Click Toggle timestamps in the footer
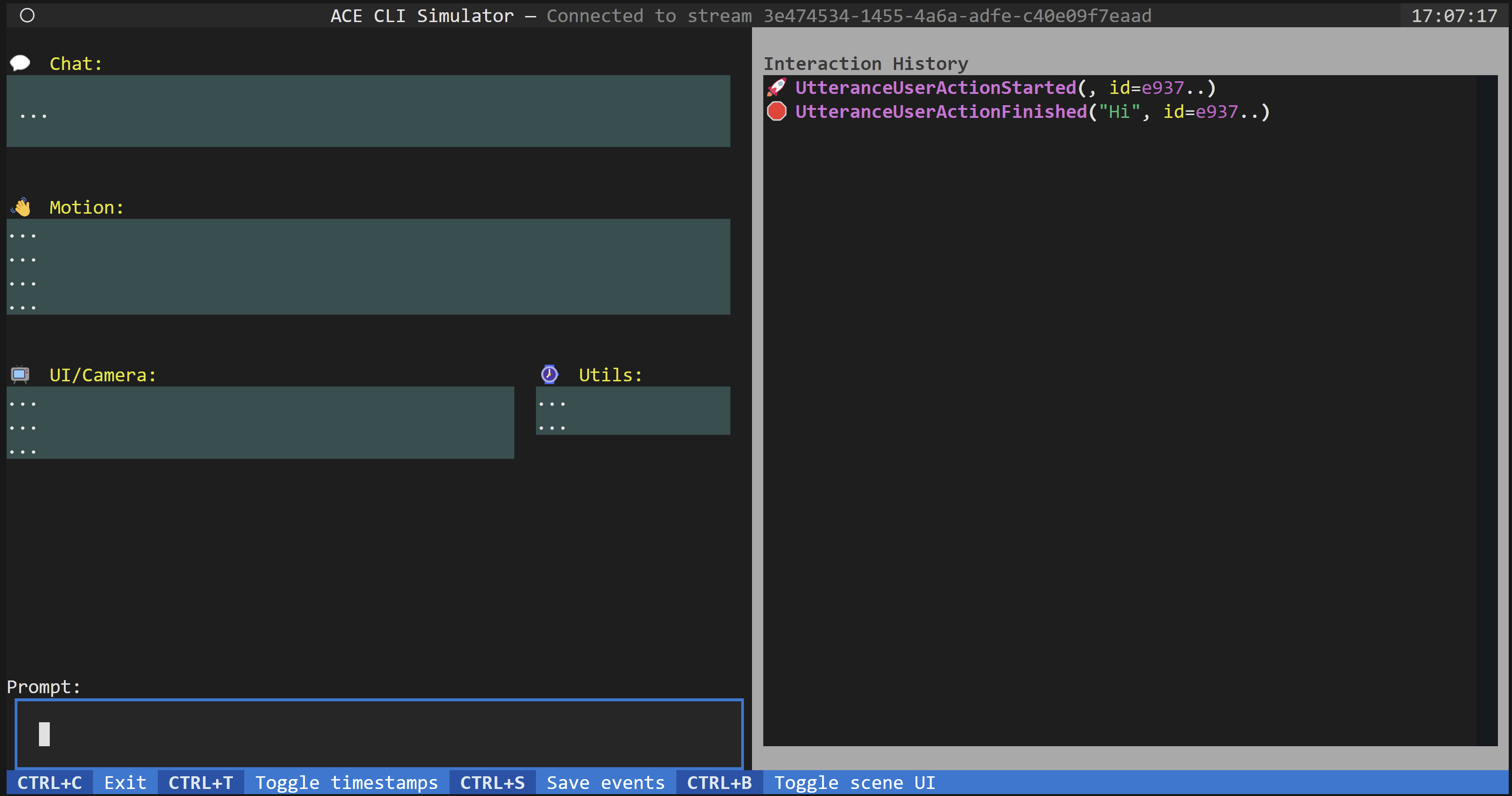The image size is (1512, 796). 347,782
